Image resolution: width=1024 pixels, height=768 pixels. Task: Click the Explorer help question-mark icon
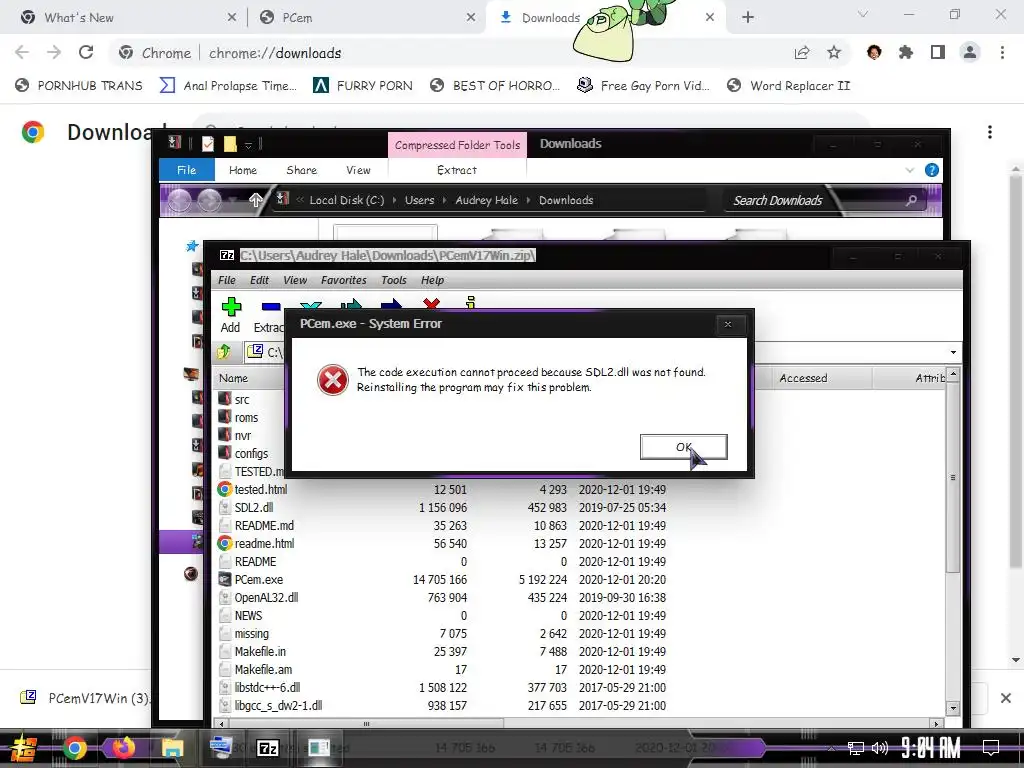point(932,170)
